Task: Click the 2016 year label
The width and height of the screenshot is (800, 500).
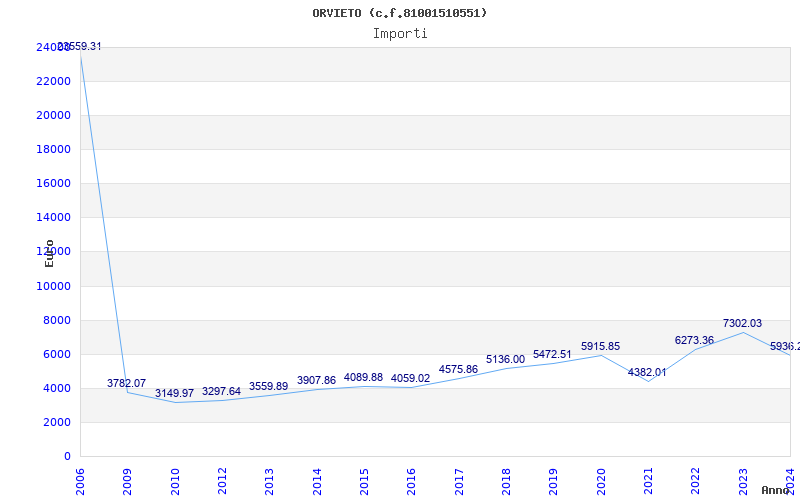Action: pyautogui.click(x=412, y=482)
